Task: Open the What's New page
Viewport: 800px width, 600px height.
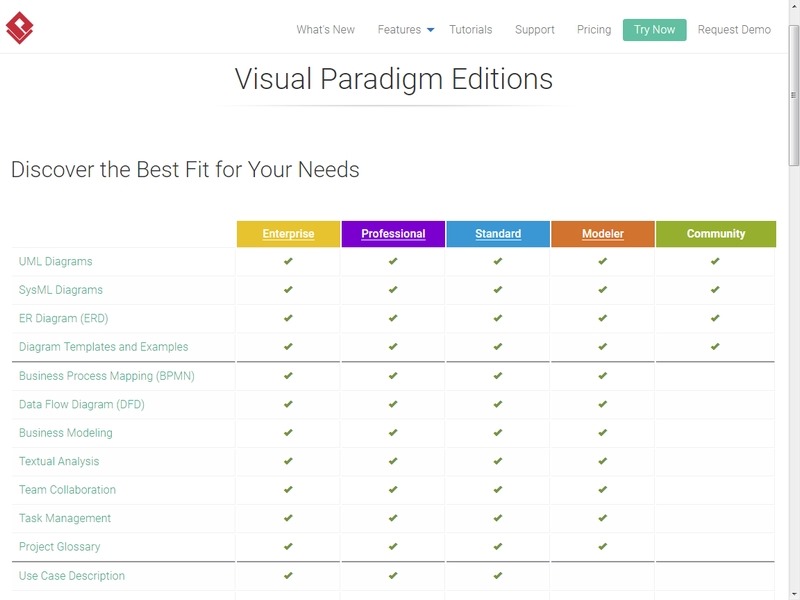Action: (324, 29)
